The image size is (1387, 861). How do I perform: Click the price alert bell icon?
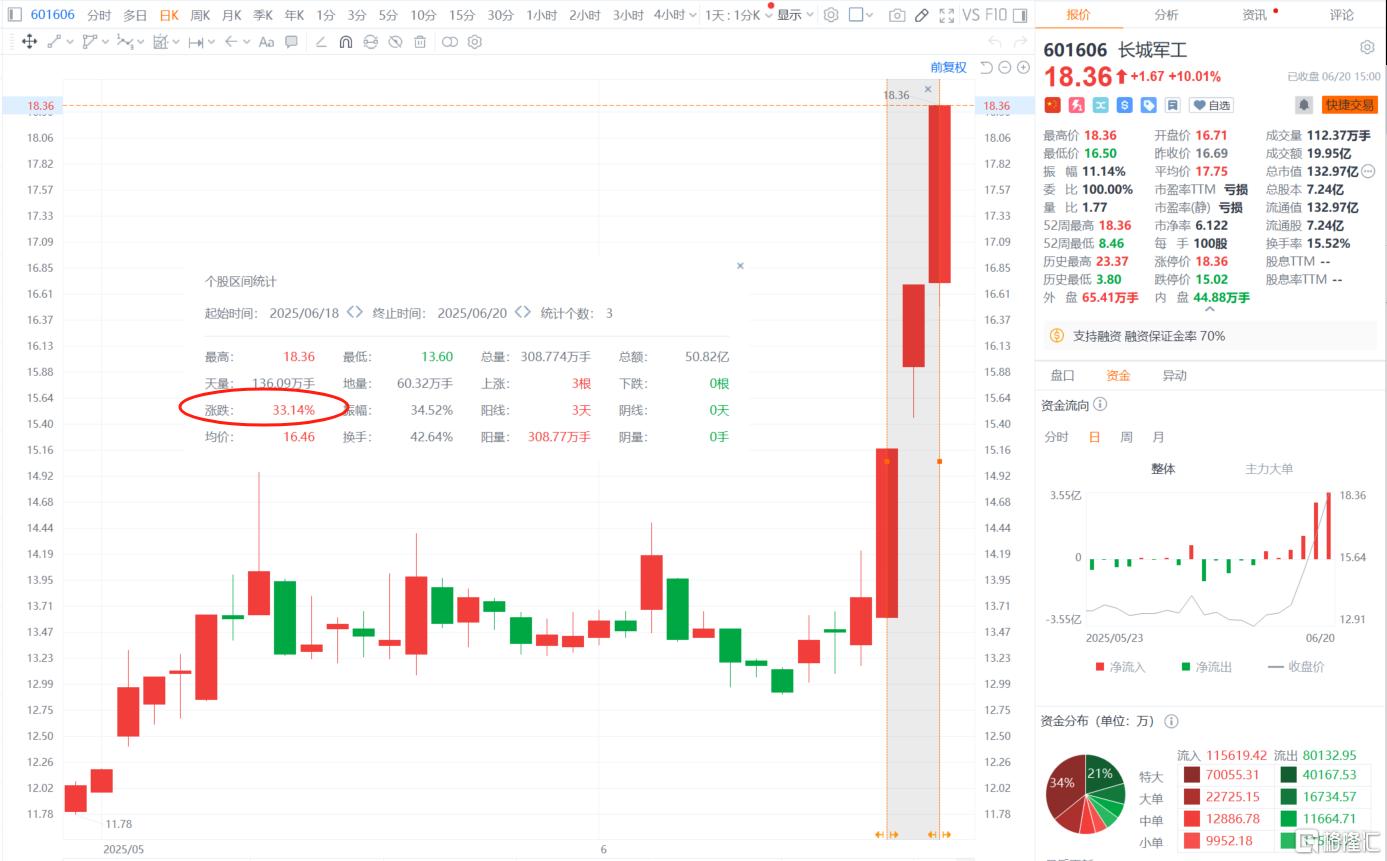(1304, 105)
